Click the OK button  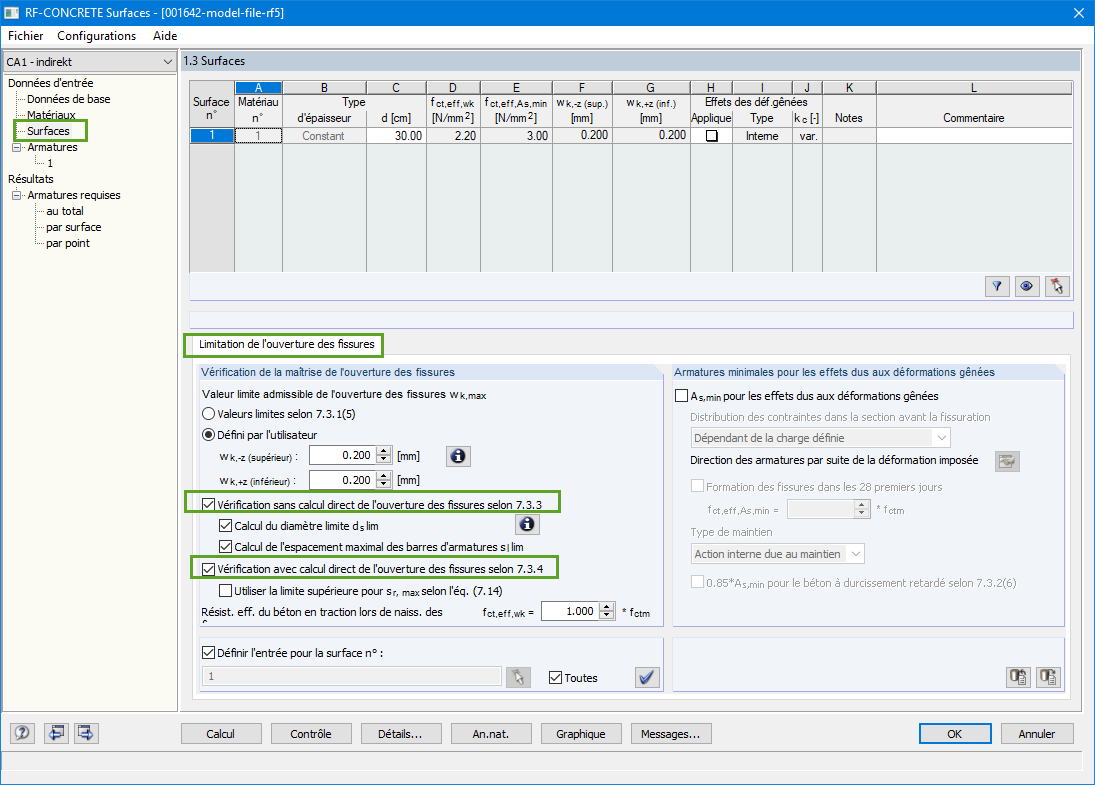955,734
